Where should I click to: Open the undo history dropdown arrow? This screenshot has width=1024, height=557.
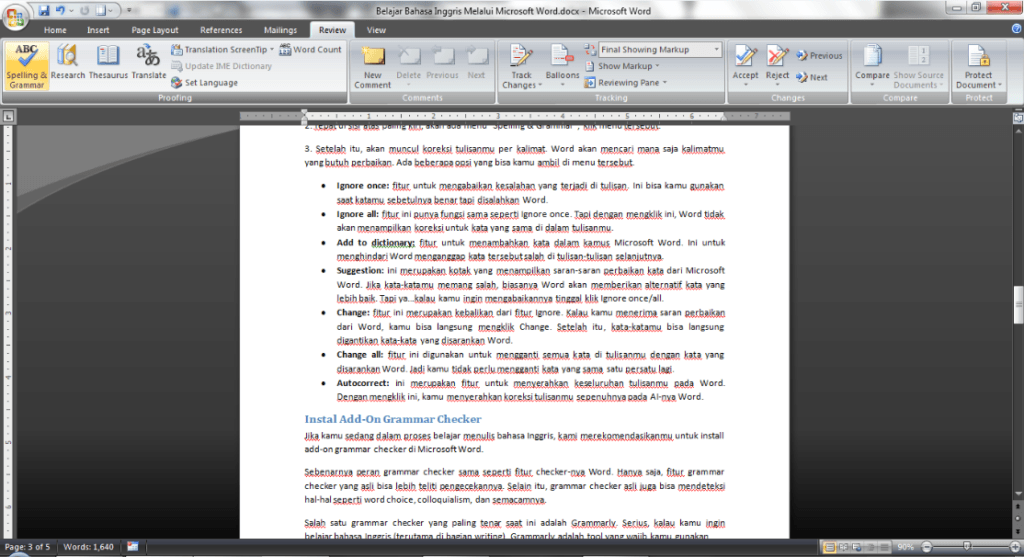pyautogui.click(x=71, y=10)
